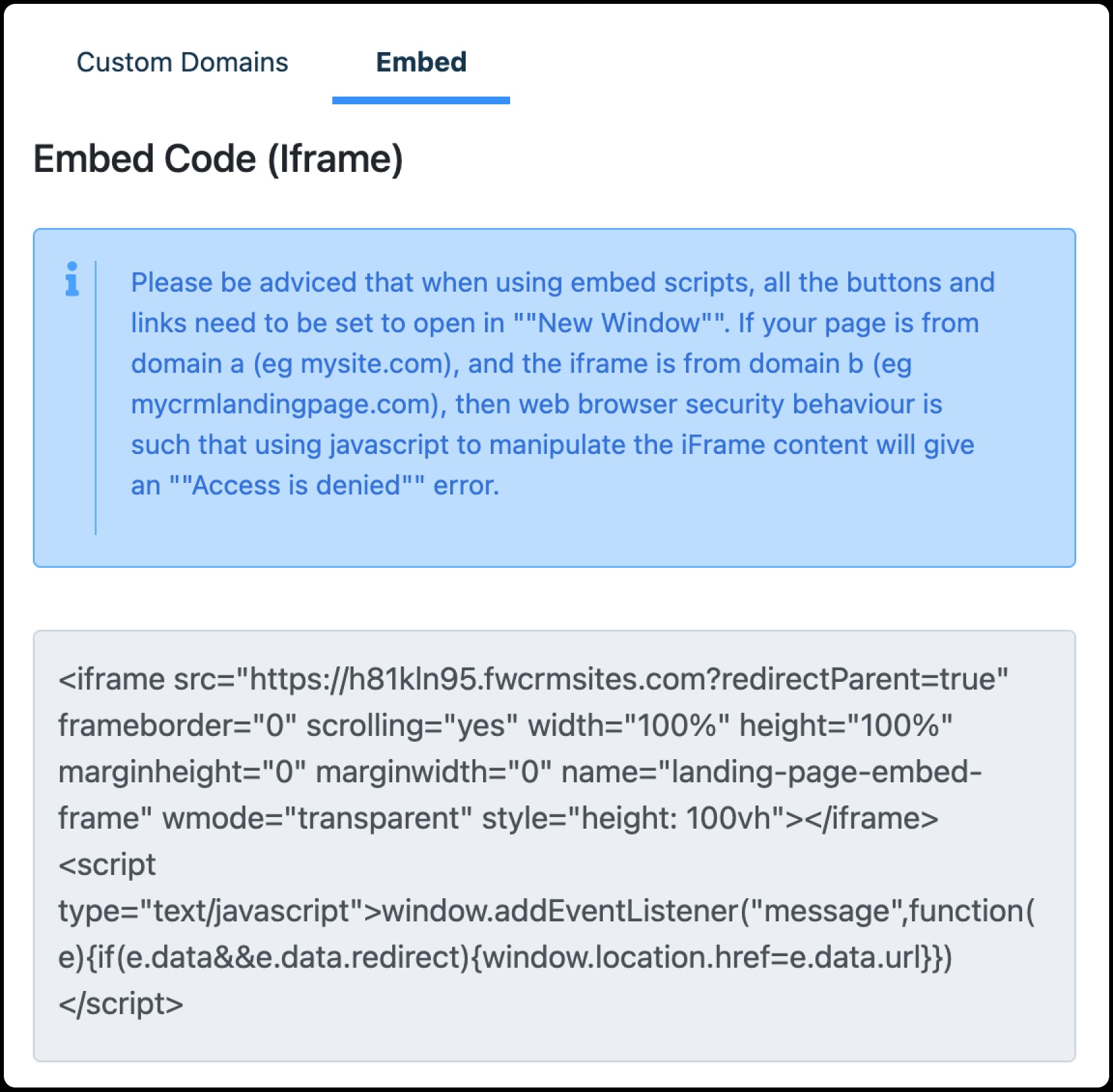Click the Embed Code (Iframe) heading
The image size is (1113, 1092).
pos(218,159)
